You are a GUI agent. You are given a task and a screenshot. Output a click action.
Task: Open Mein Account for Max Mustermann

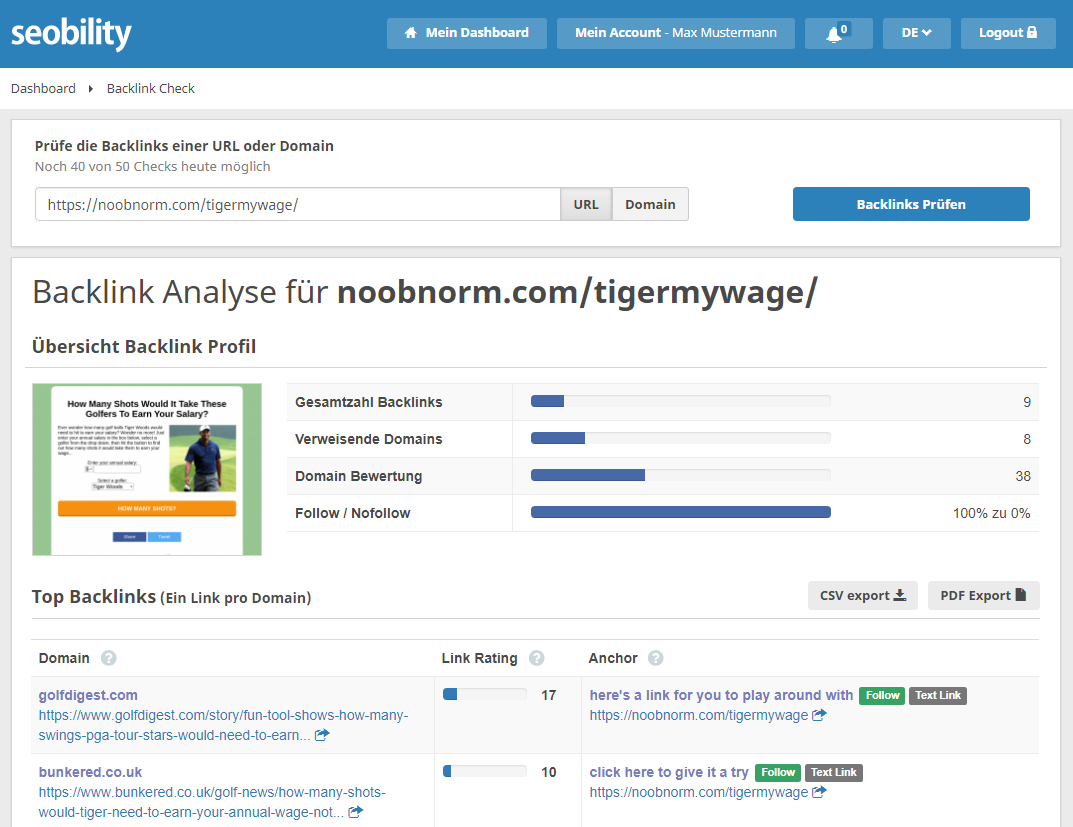pos(675,33)
